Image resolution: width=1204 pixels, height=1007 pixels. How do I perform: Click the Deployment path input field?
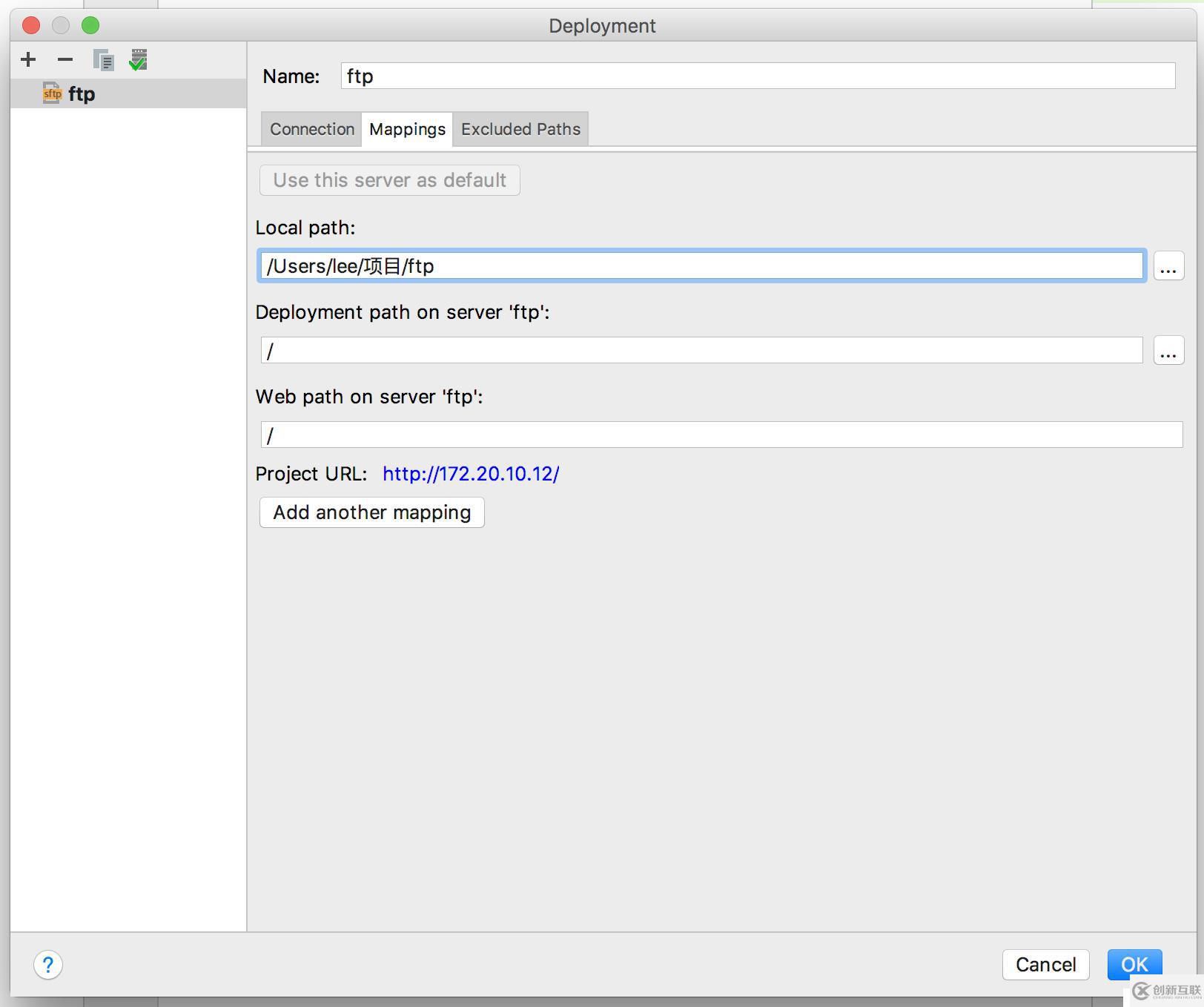[x=701, y=351]
